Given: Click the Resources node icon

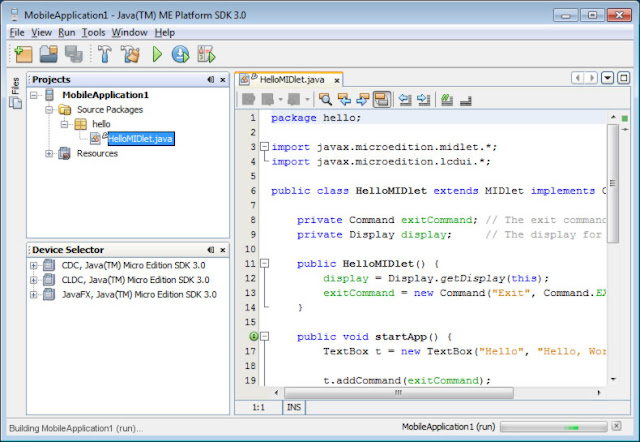Looking at the screenshot, I should (x=64, y=153).
